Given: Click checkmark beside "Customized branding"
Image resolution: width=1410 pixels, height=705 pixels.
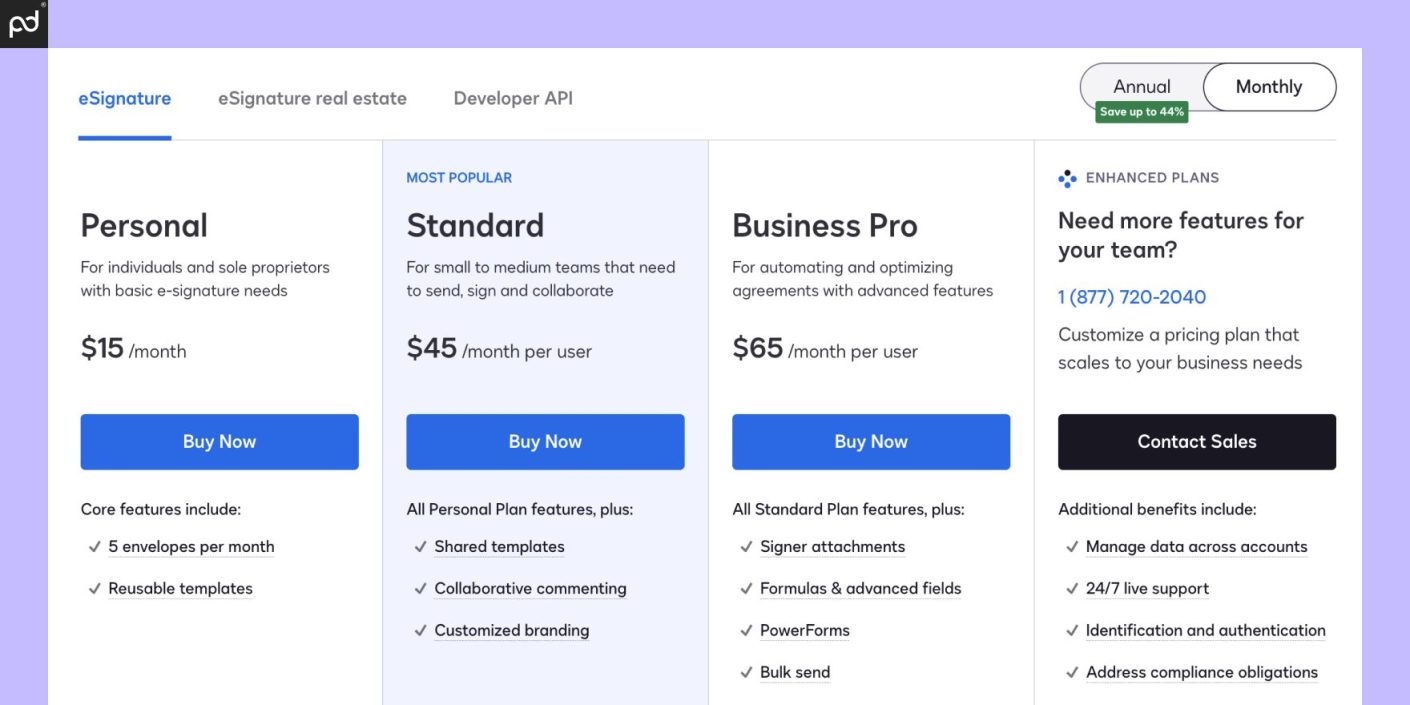Looking at the screenshot, I should [420, 630].
